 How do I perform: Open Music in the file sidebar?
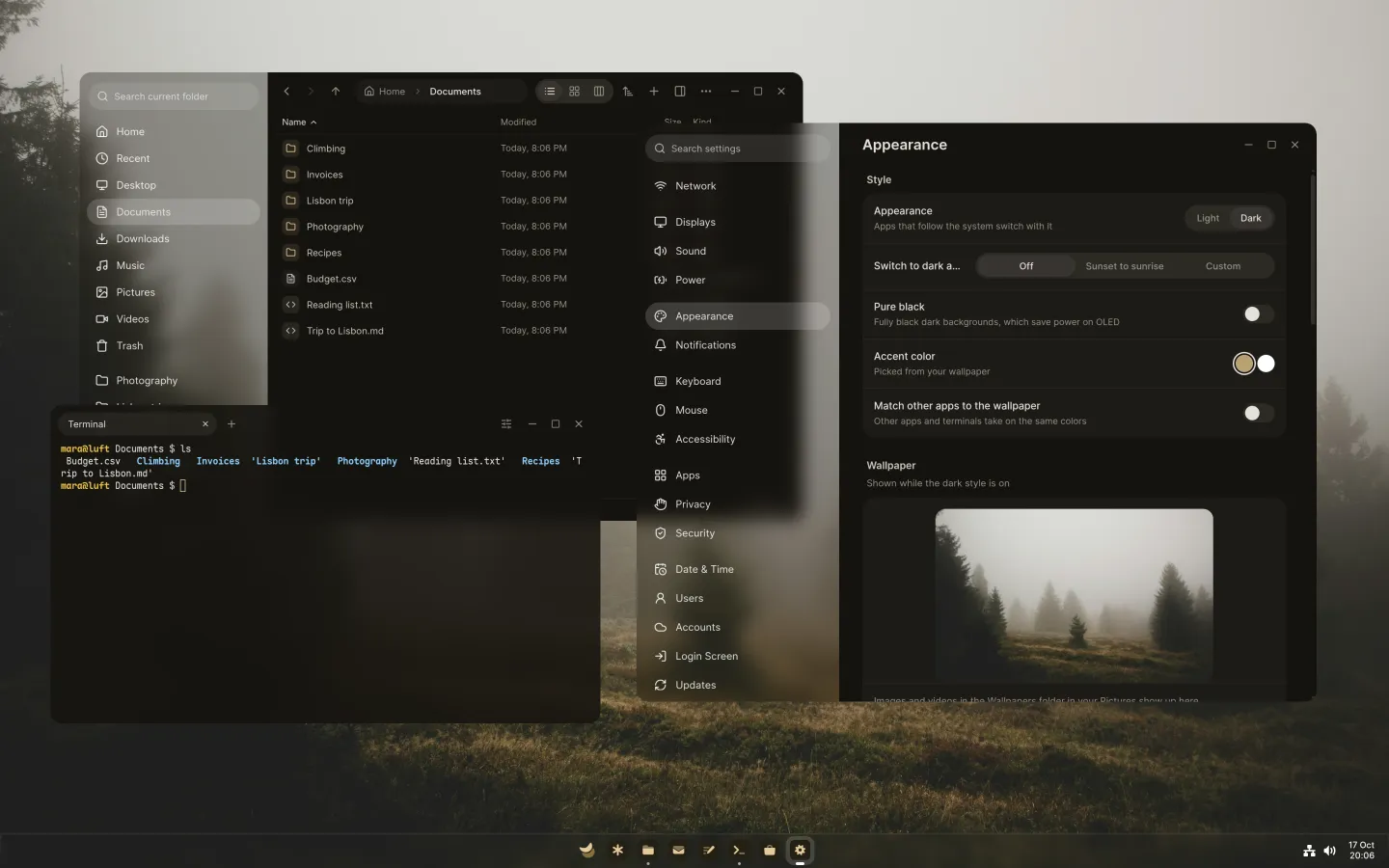pyautogui.click(x=174, y=265)
